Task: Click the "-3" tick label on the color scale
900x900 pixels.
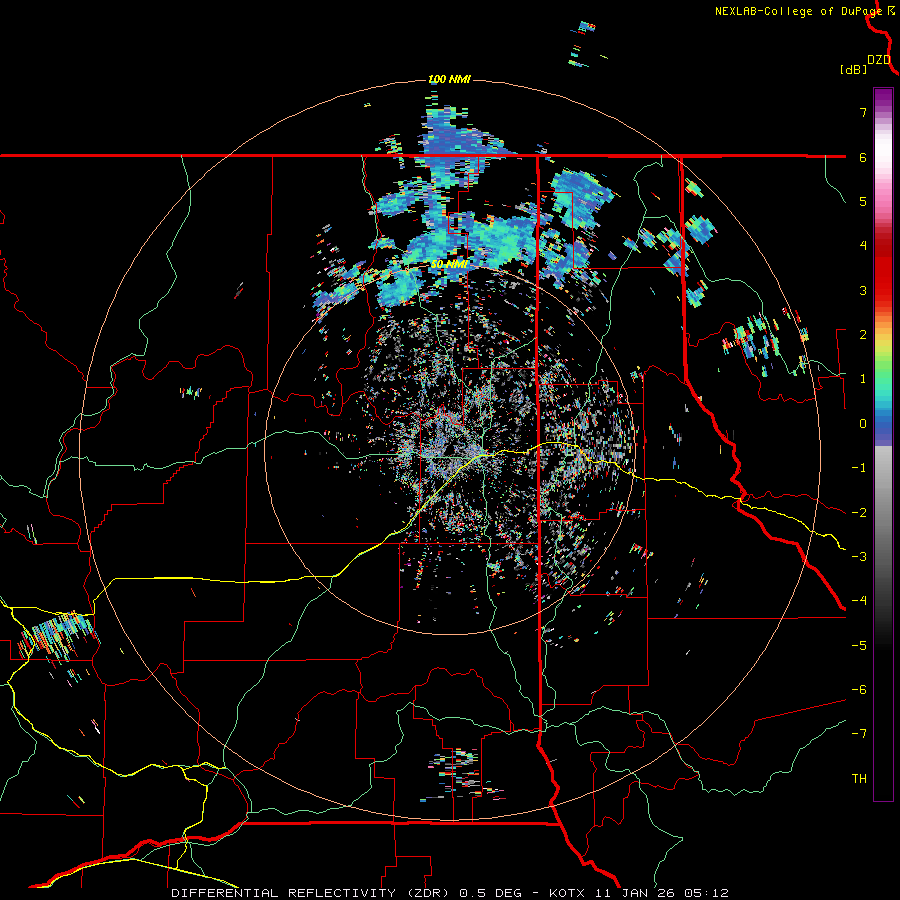Action: coord(859,557)
